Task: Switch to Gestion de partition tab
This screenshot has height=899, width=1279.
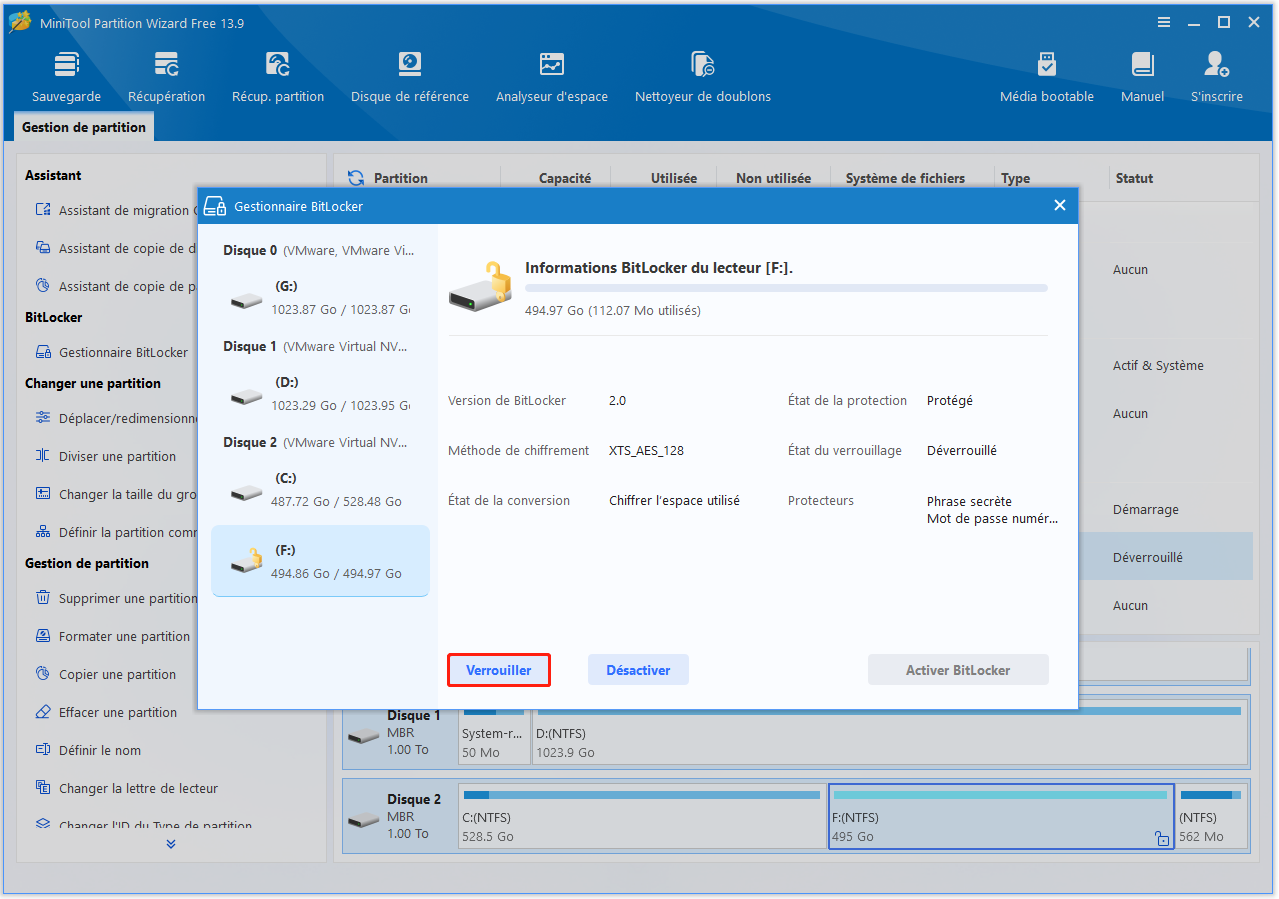Action: 84,127
